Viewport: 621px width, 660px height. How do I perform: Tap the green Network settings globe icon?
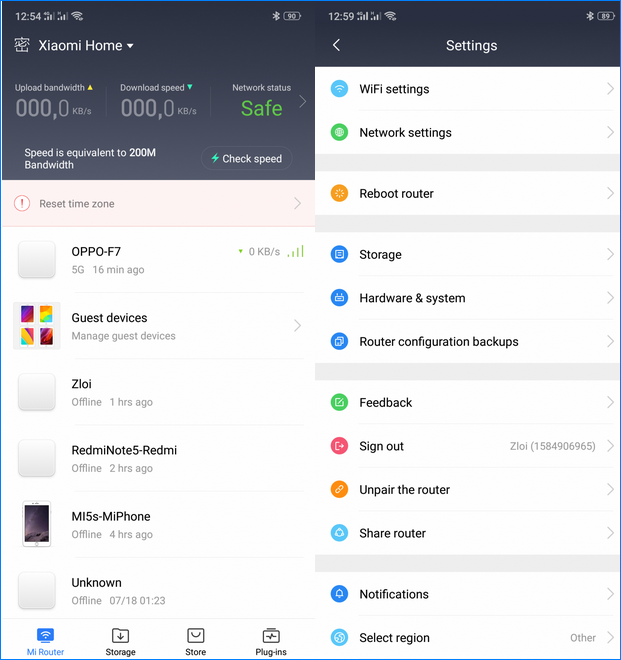(x=339, y=133)
